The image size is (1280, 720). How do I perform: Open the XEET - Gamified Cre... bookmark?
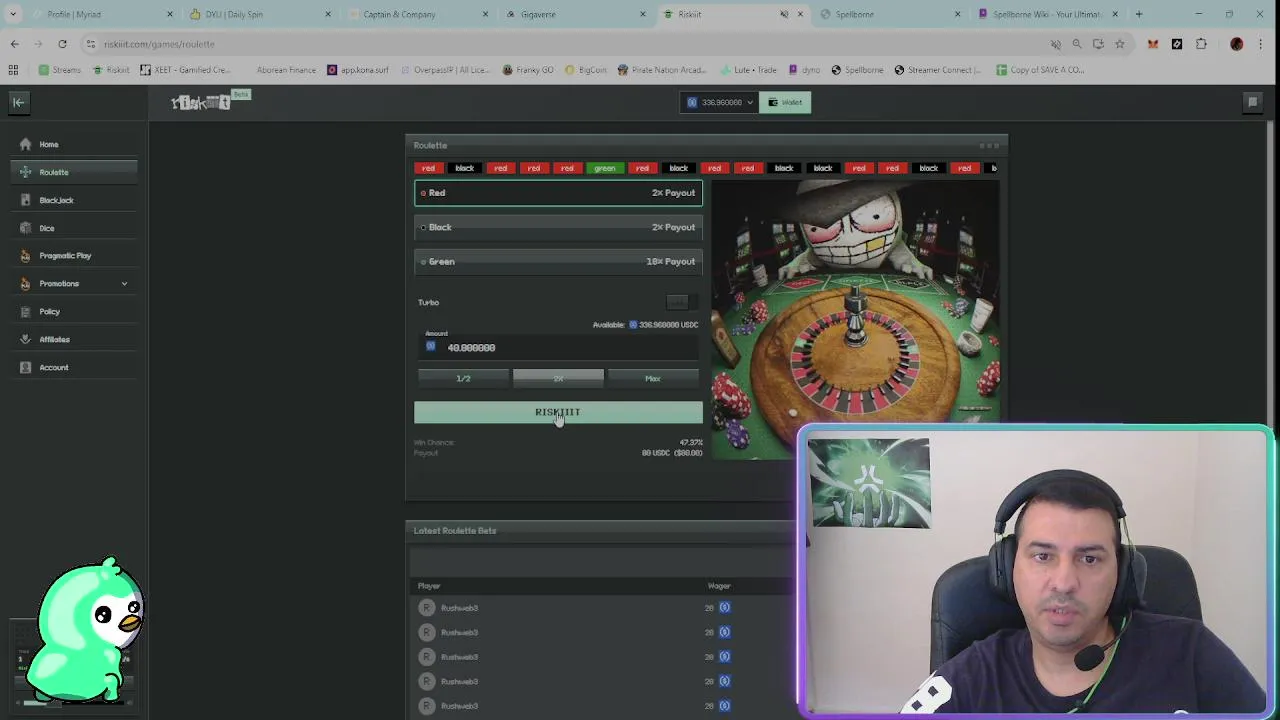click(185, 70)
